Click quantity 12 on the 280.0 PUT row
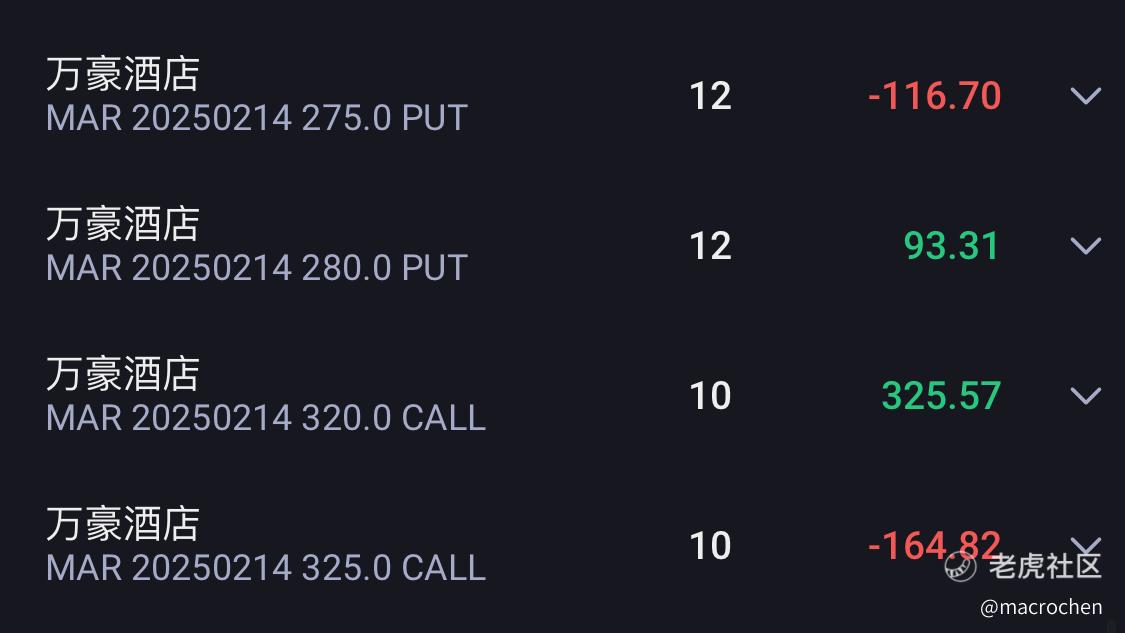Screen dimensions: 1125x633 tap(710, 246)
